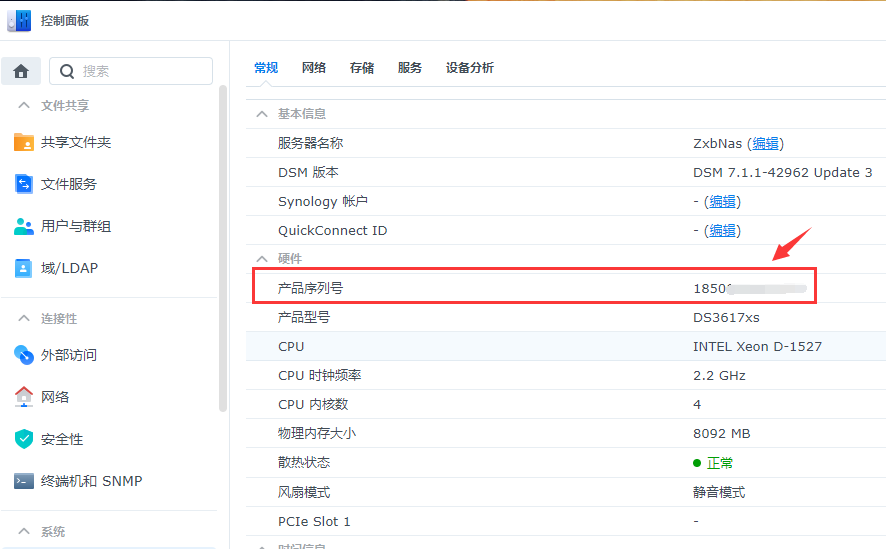Open the 共享文件夹 folder icon
Viewport: 886px width, 549px height.
point(23,142)
